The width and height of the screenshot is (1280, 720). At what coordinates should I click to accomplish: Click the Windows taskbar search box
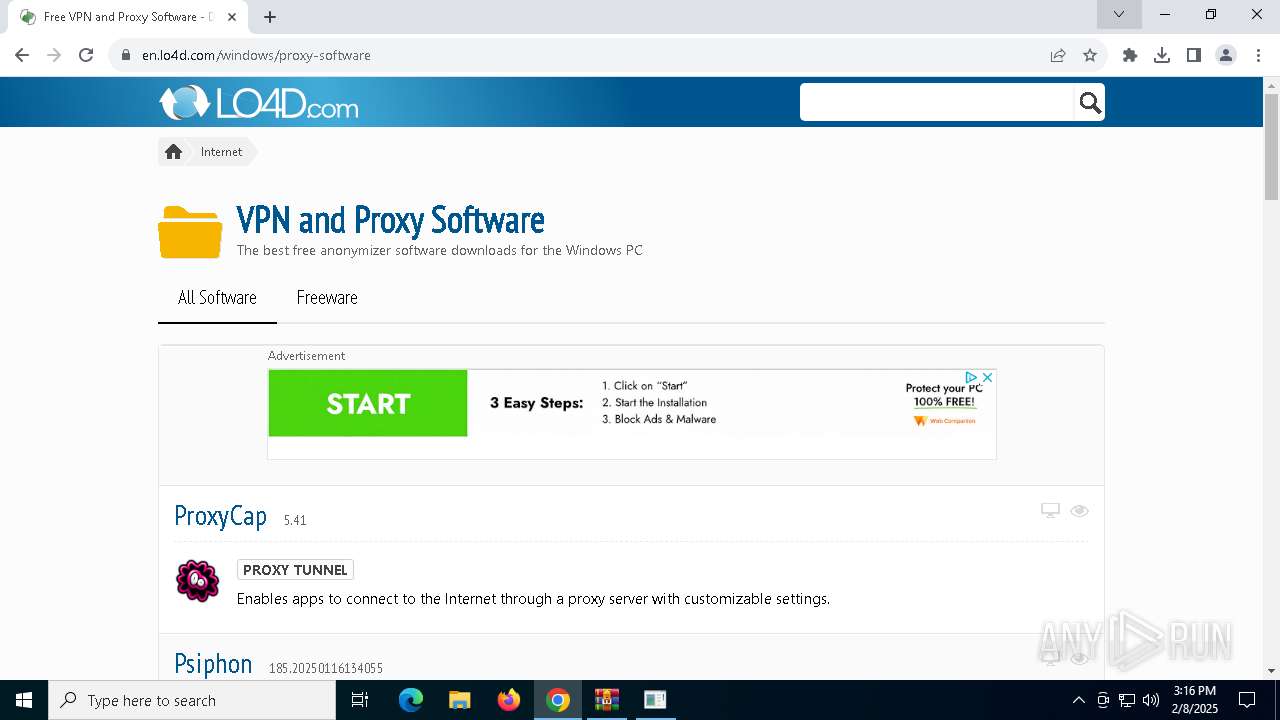click(x=192, y=700)
